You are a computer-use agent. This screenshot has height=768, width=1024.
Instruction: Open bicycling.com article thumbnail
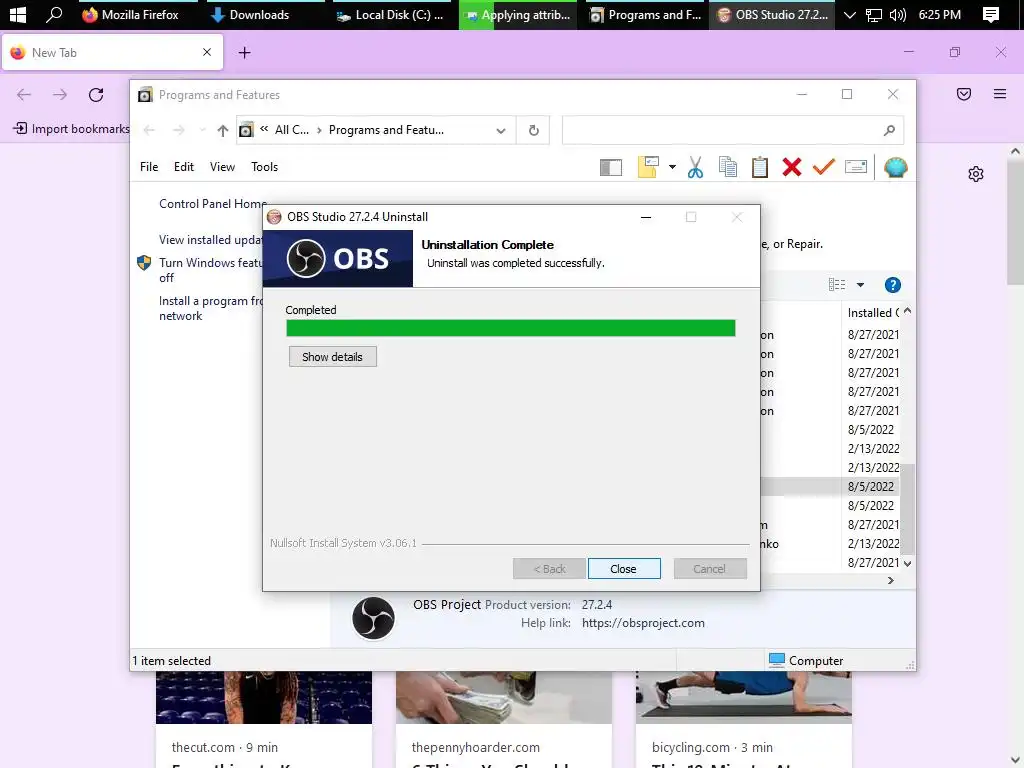(x=744, y=697)
